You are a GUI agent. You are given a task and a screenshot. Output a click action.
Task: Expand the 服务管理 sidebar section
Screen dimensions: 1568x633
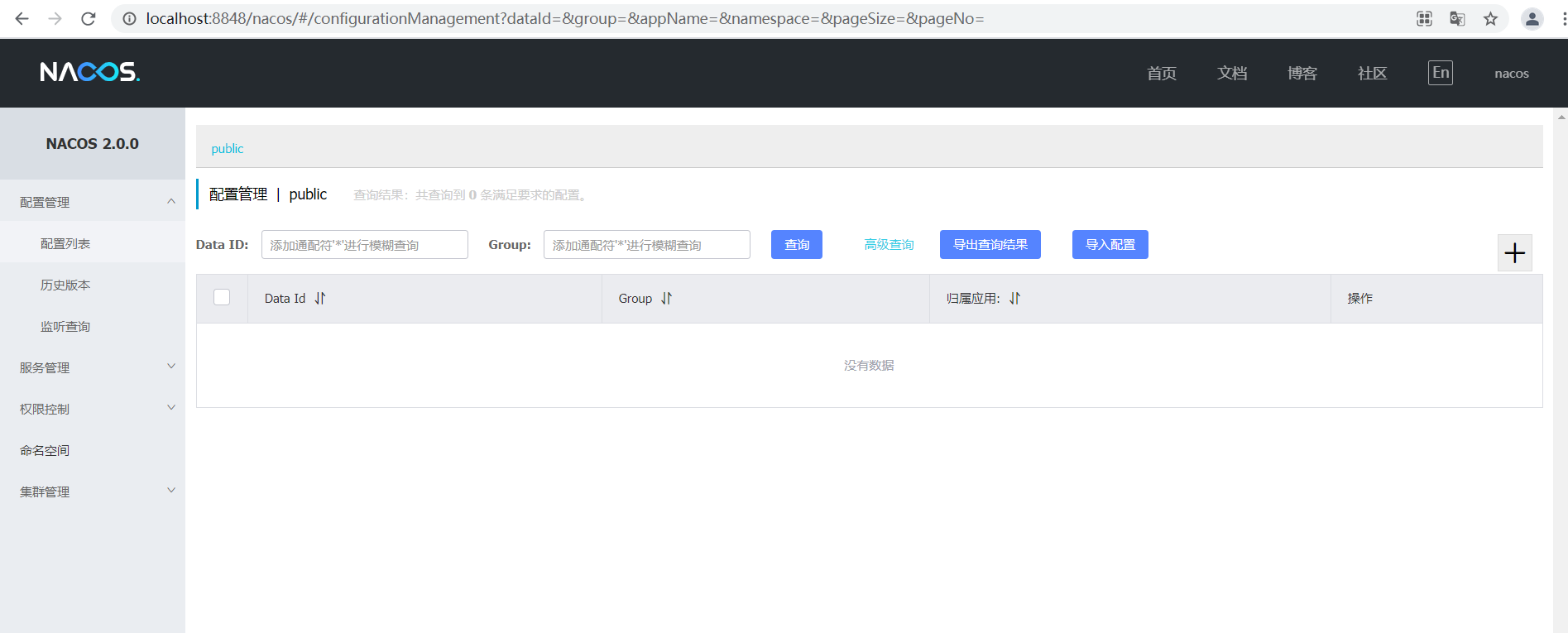point(93,367)
